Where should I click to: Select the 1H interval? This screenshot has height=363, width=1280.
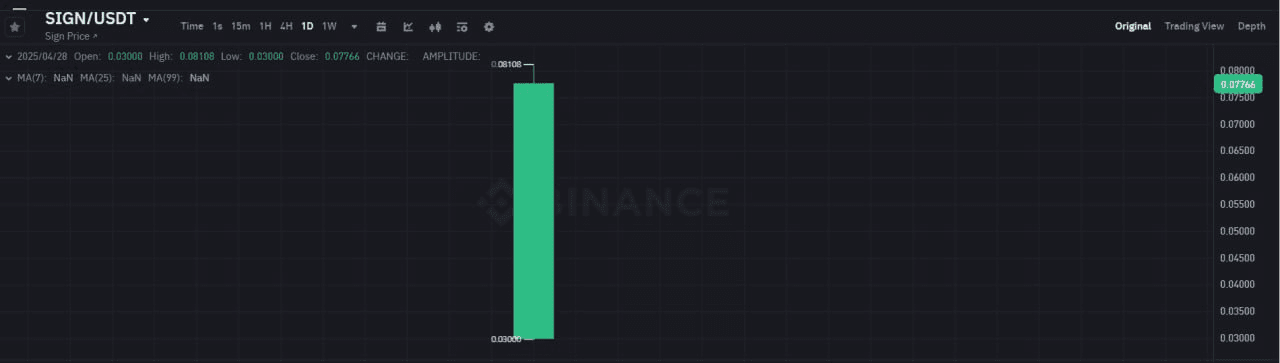(265, 26)
